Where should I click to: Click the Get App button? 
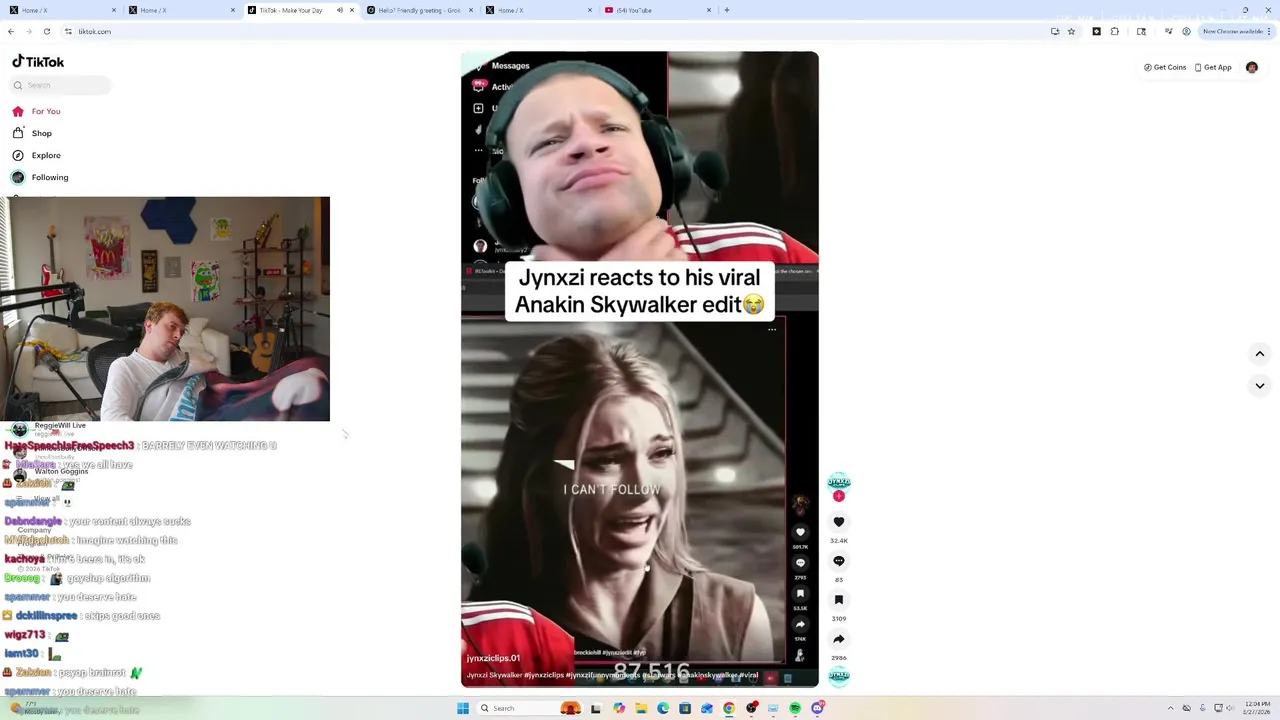coord(1213,67)
